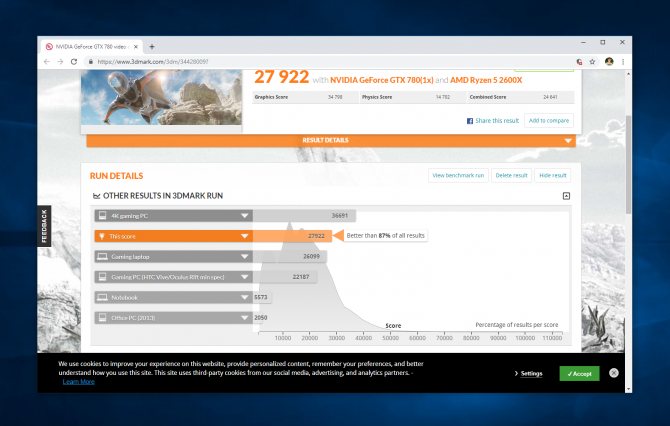Click the 4K gaming PC monitor icon
This screenshot has width=670, height=426.
click(x=103, y=216)
